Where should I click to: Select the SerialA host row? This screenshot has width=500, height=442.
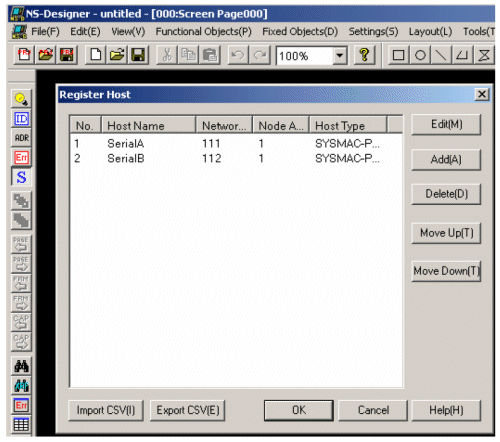click(x=236, y=144)
